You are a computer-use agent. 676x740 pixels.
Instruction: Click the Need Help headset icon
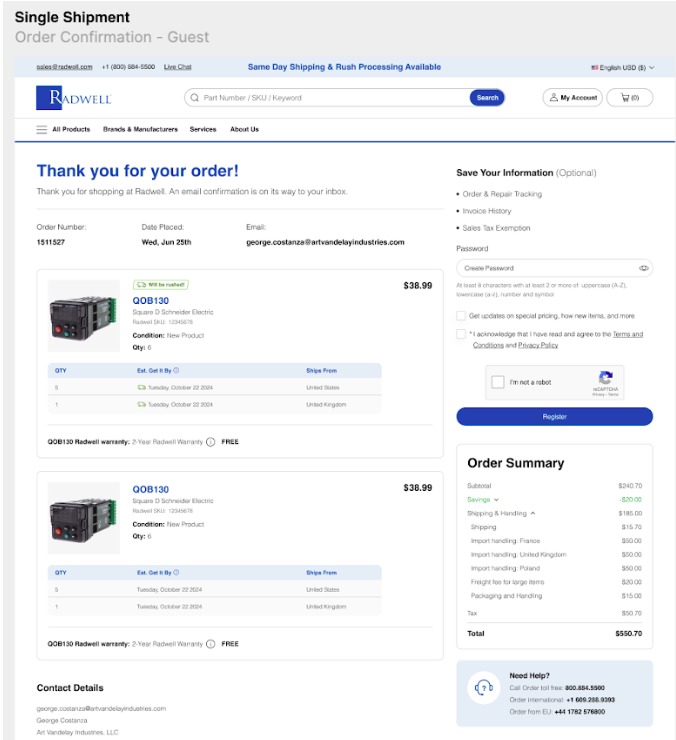click(483, 688)
